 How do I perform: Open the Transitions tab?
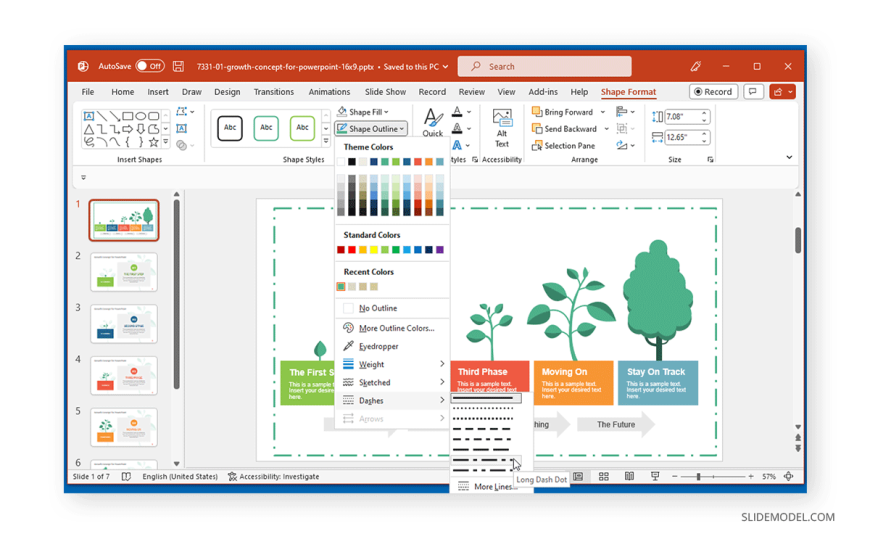(273, 92)
